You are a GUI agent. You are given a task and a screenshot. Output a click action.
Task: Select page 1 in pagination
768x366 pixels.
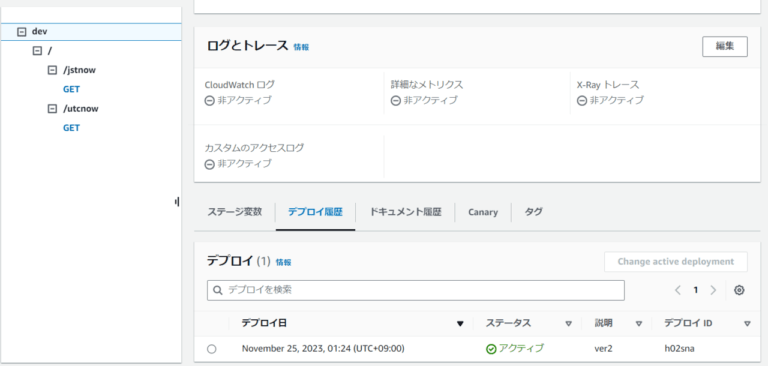coord(696,290)
